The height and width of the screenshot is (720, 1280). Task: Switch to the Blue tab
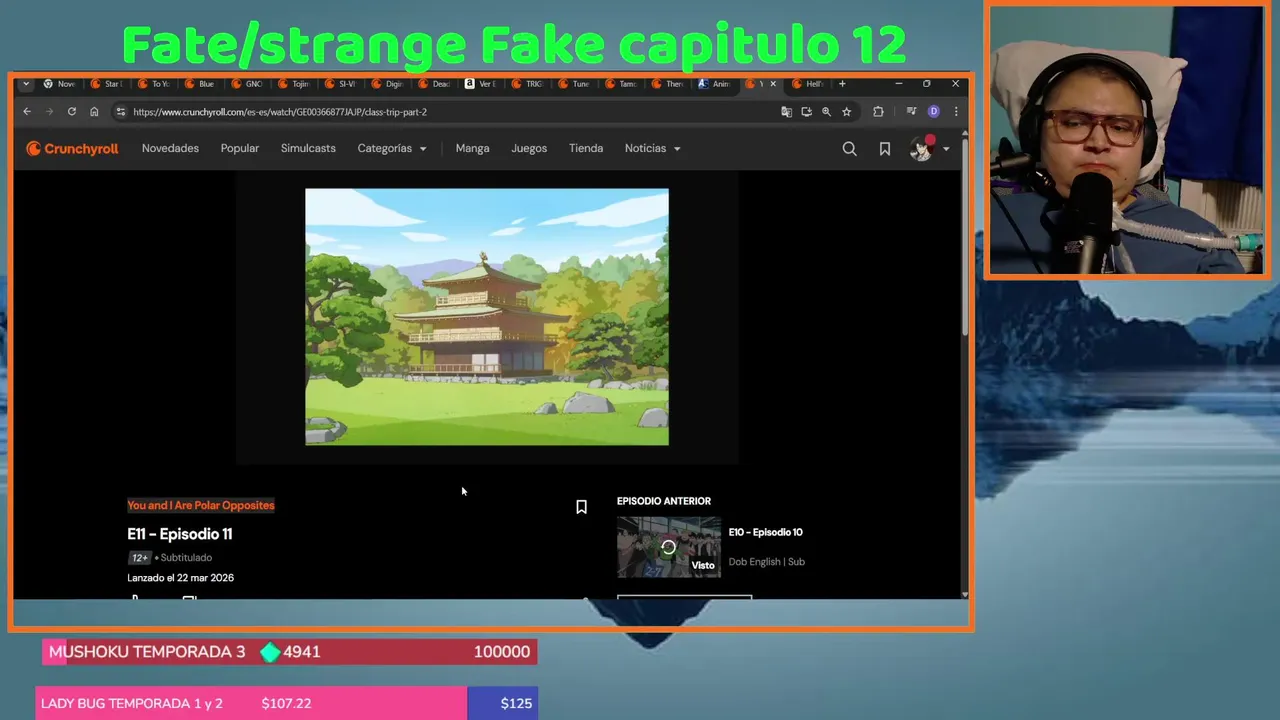[199, 84]
